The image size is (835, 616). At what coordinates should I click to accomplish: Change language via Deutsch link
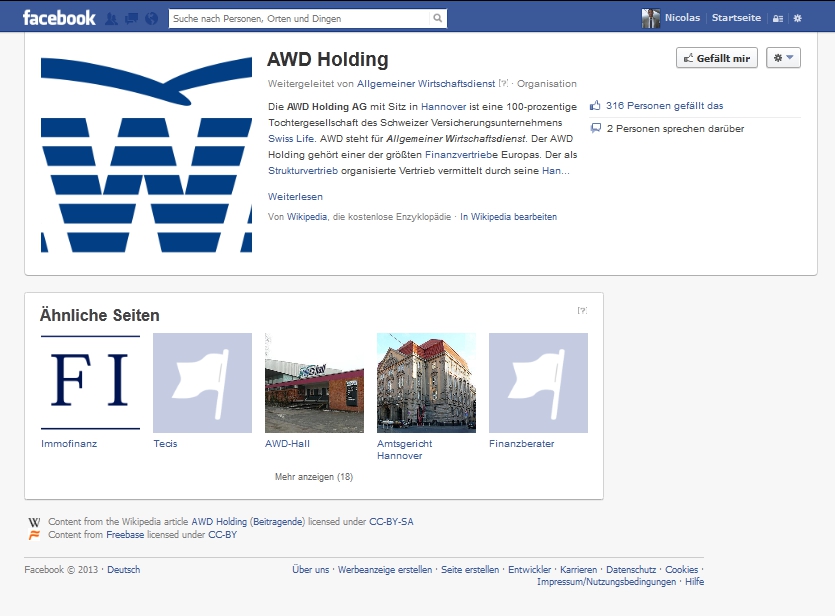(x=124, y=569)
